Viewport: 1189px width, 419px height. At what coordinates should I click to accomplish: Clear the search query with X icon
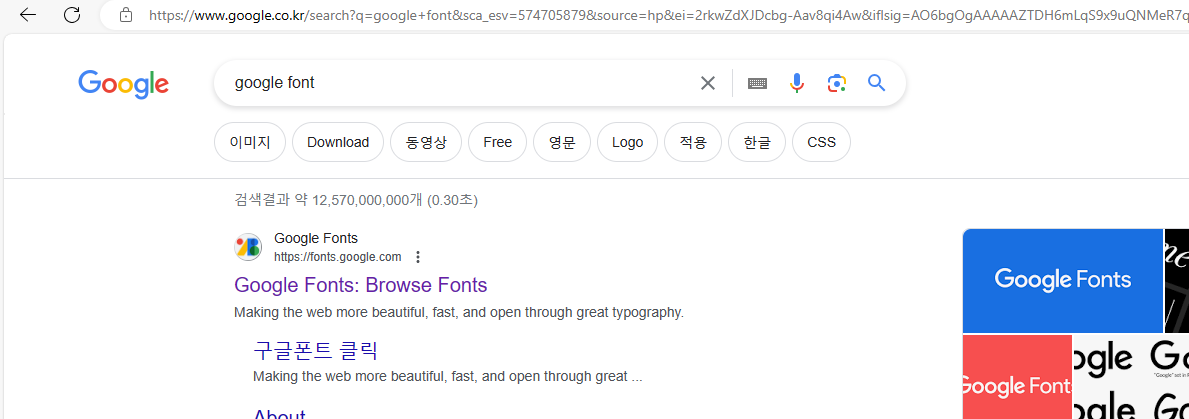click(x=707, y=83)
